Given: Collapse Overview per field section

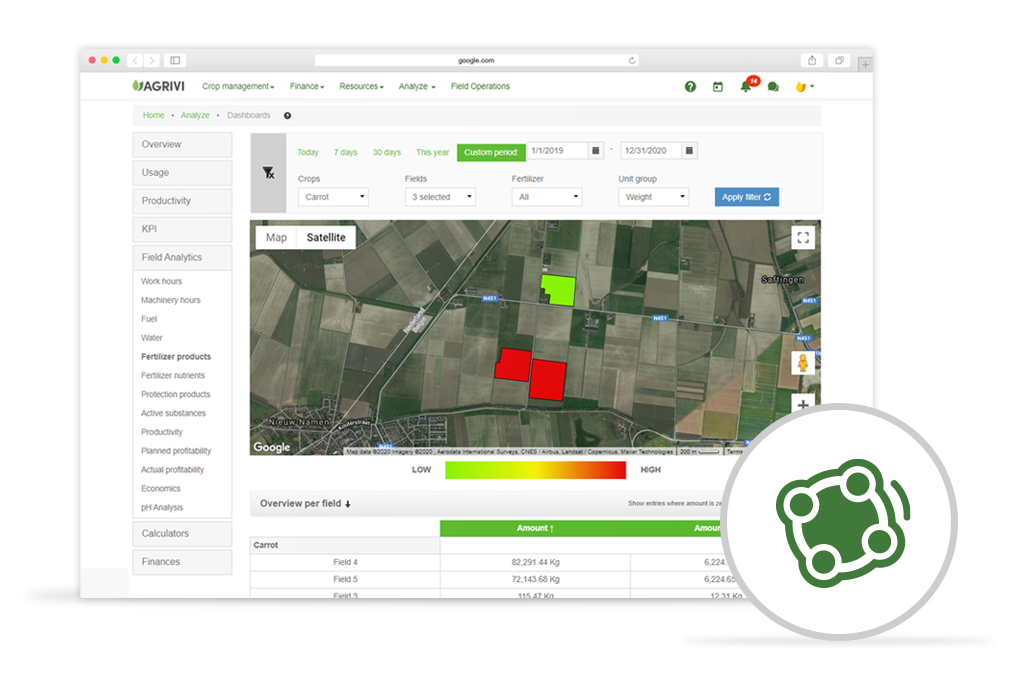Looking at the screenshot, I should (305, 503).
